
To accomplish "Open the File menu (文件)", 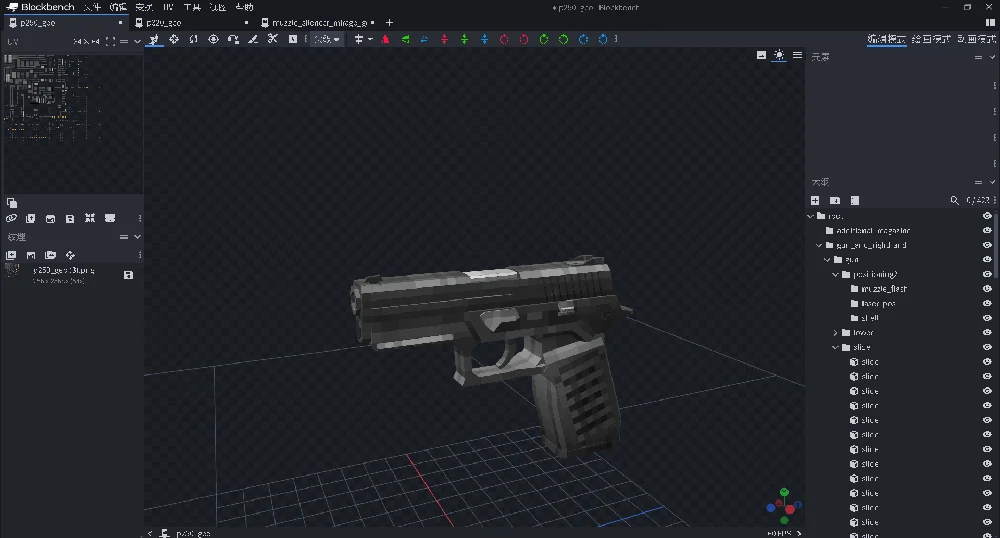I will tap(92, 7).
